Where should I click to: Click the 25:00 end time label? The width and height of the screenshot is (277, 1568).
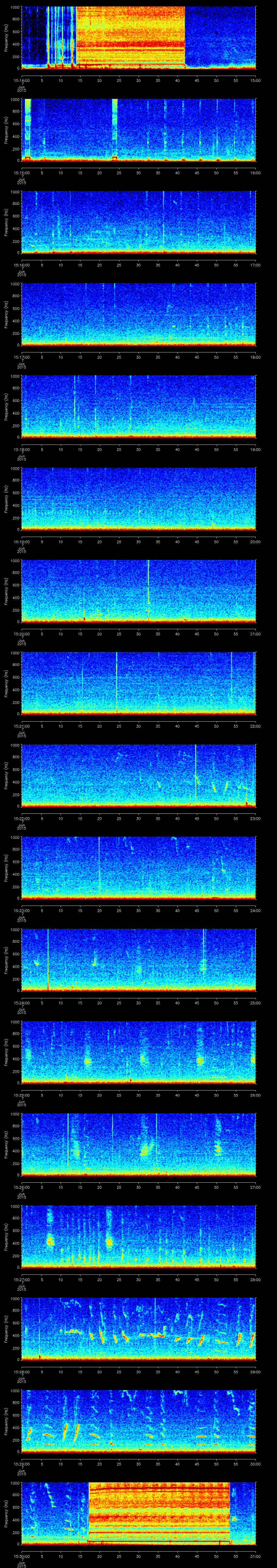point(255,1003)
